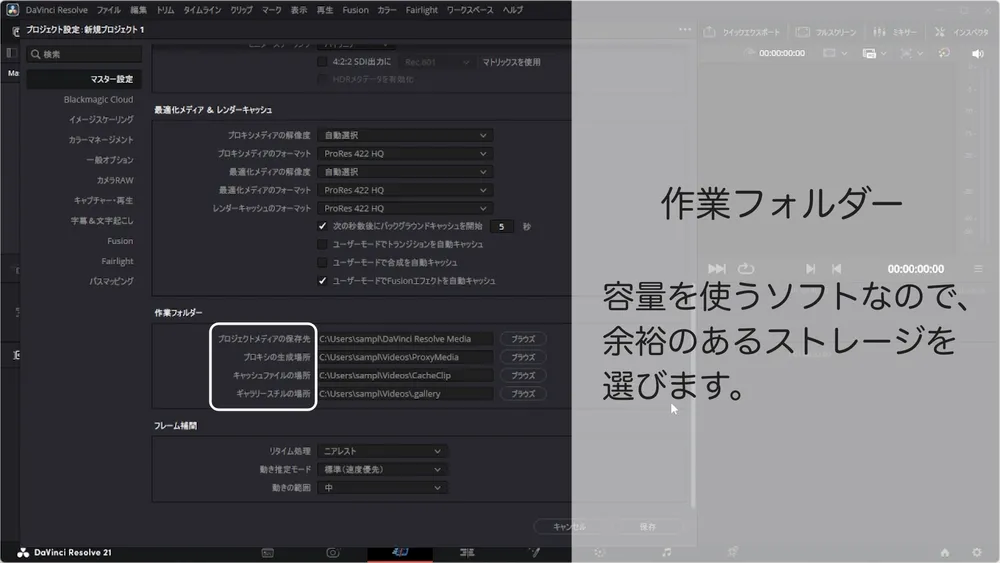The width and height of the screenshot is (1000, 563).
Task: Select キャプチャー・再生 settings category
Action: (103, 200)
